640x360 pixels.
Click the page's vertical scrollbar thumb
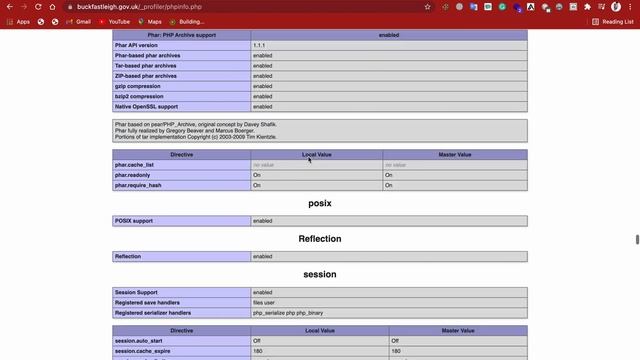tap(637, 240)
